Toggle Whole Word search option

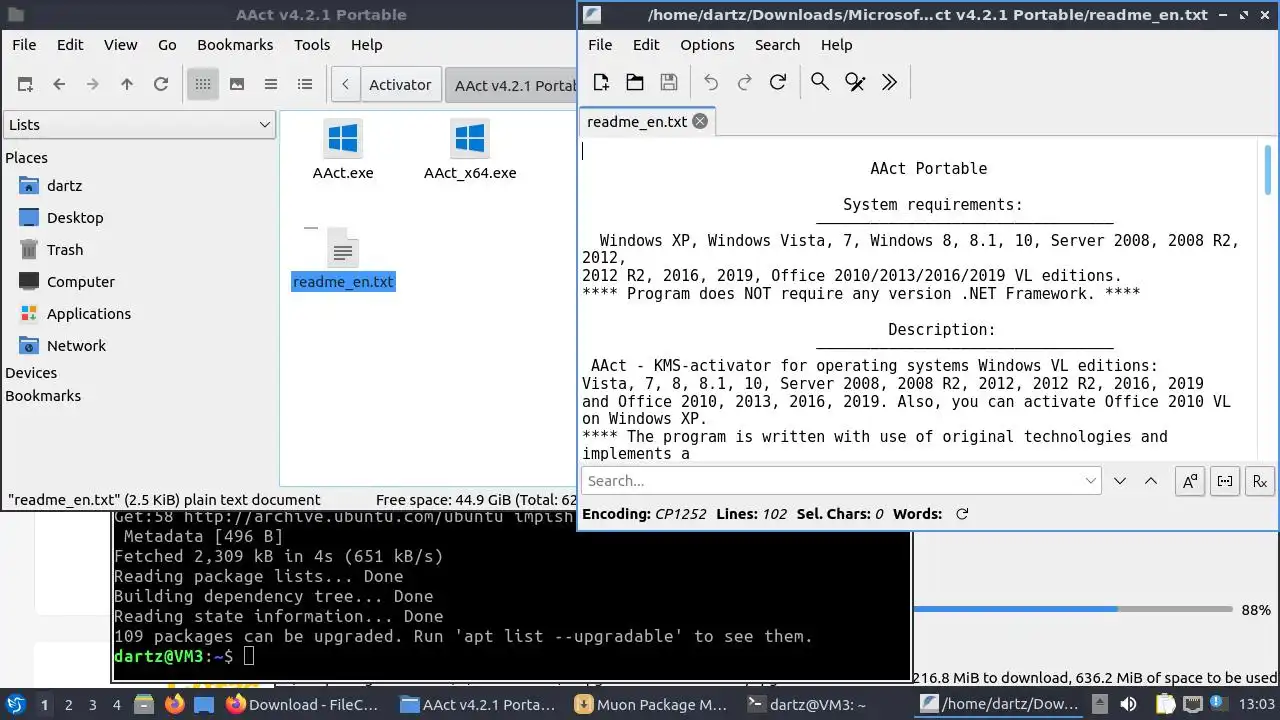(1225, 481)
